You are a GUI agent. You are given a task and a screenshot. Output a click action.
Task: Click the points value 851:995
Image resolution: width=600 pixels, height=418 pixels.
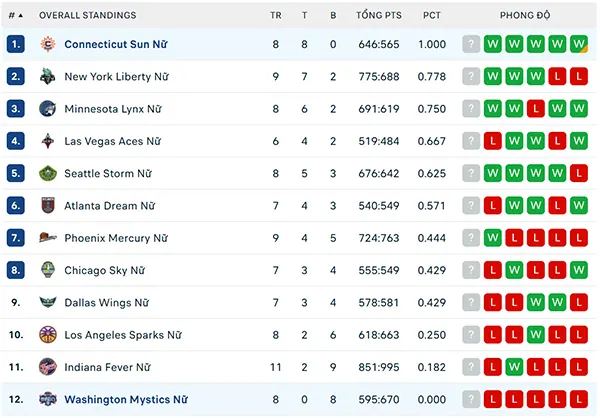tap(379, 367)
